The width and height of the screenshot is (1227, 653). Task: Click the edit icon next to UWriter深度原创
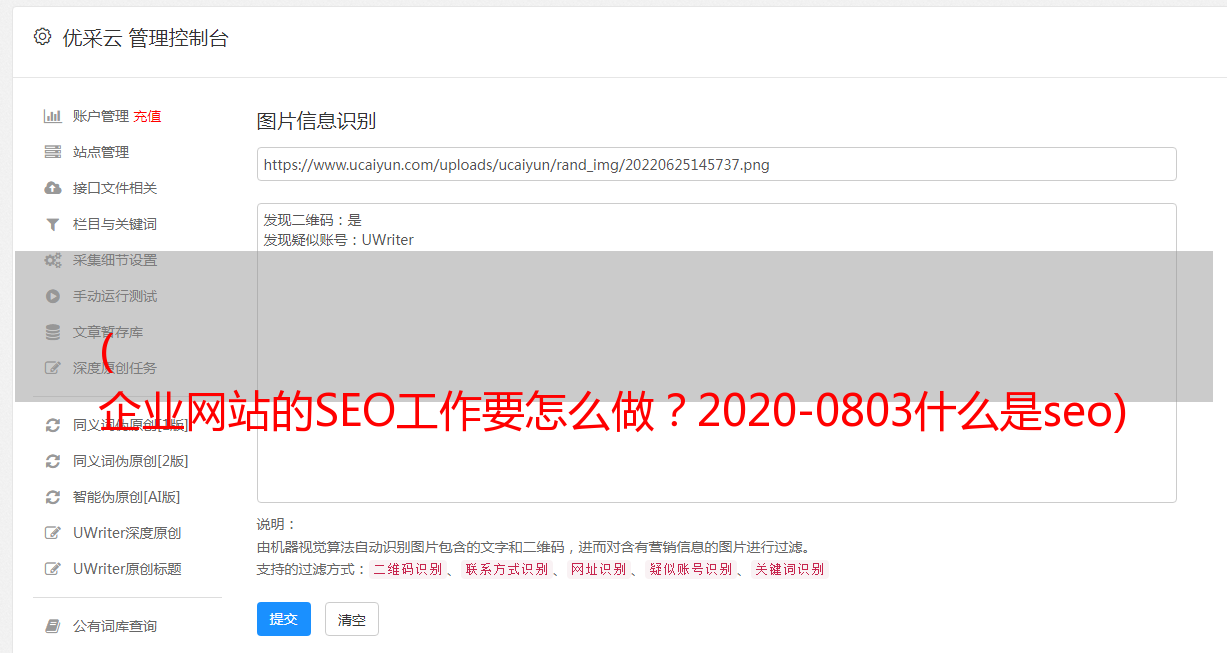(53, 533)
